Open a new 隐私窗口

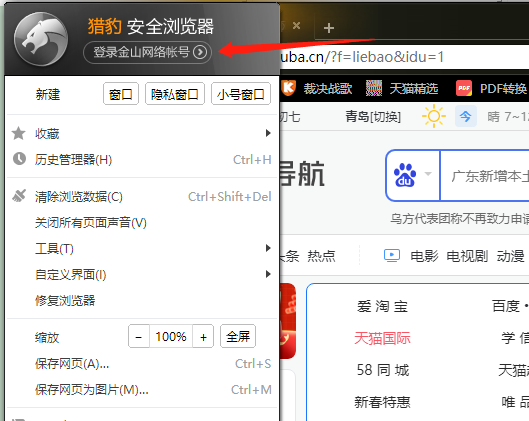click(x=175, y=94)
